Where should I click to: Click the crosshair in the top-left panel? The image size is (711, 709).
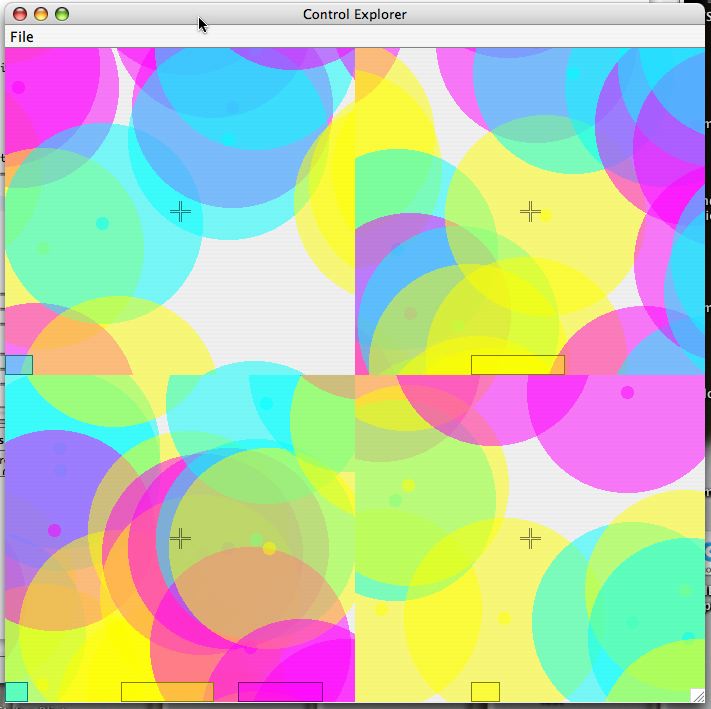point(180,211)
